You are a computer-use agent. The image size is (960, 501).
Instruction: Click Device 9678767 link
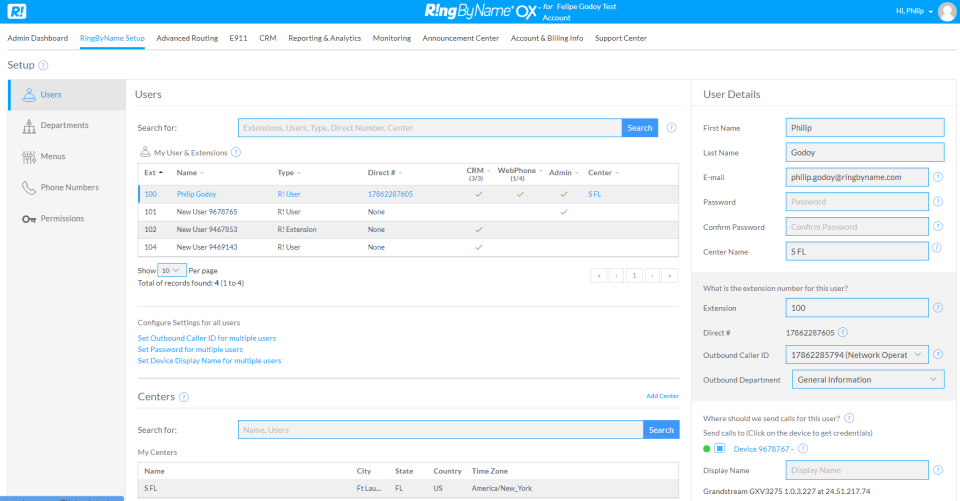click(x=761, y=449)
